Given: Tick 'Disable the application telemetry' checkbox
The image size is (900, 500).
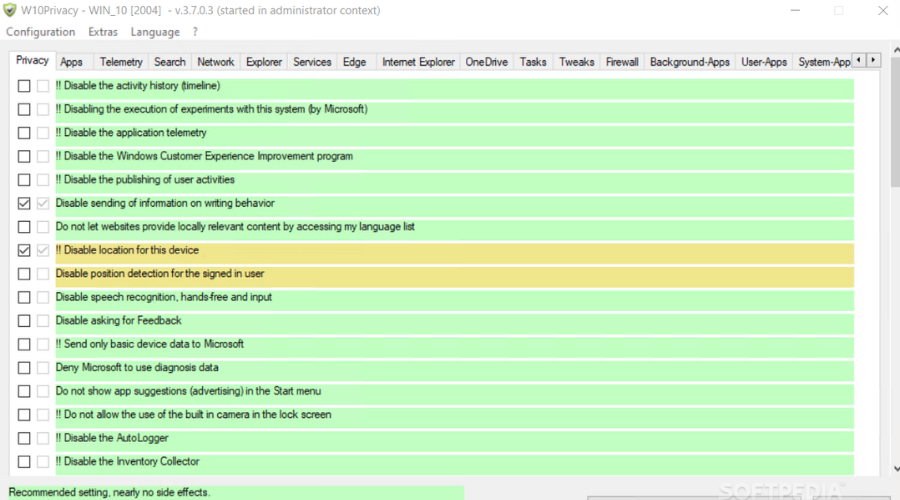Looking at the screenshot, I should tap(24, 133).
